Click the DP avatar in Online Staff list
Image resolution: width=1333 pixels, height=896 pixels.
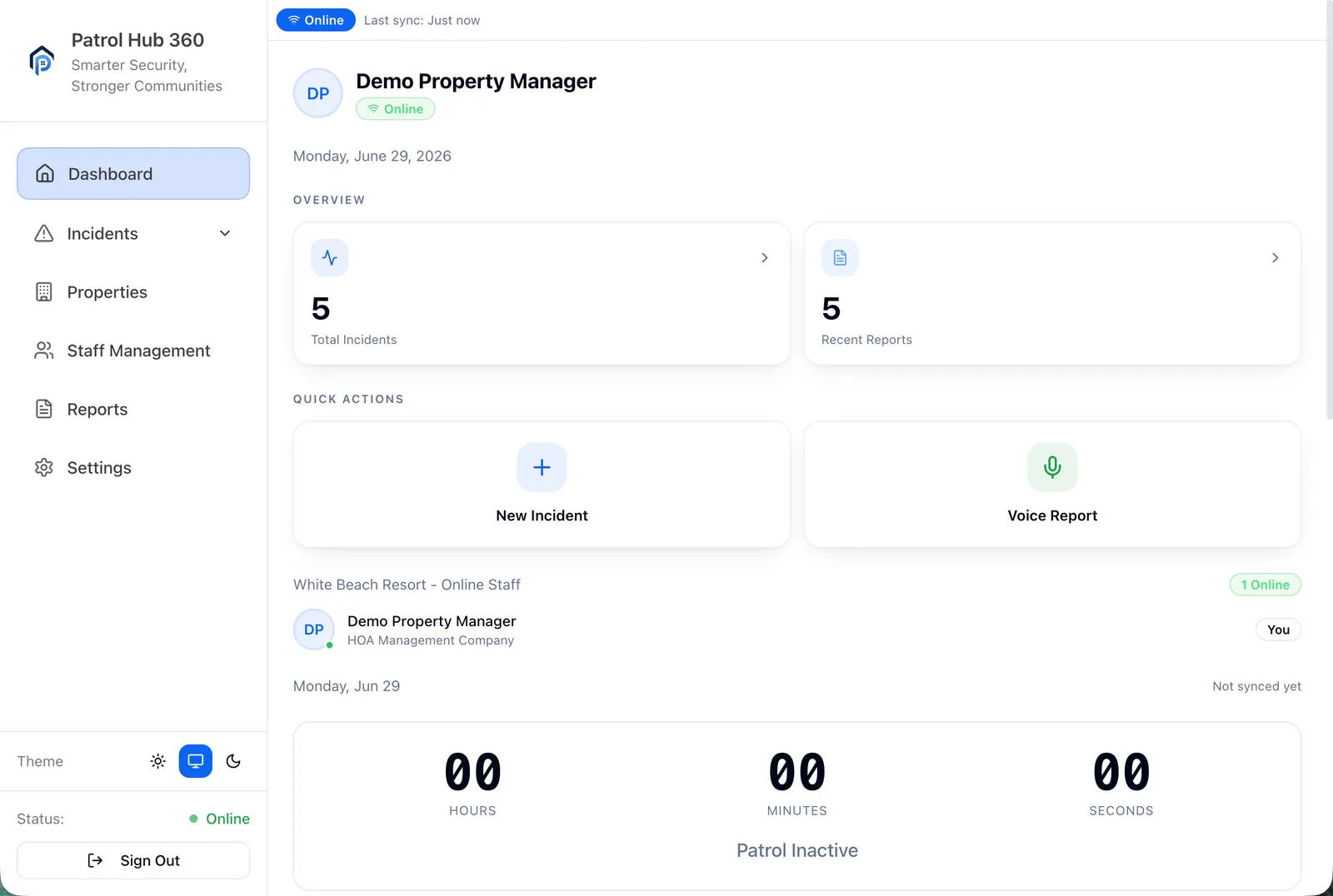pyautogui.click(x=314, y=630)
